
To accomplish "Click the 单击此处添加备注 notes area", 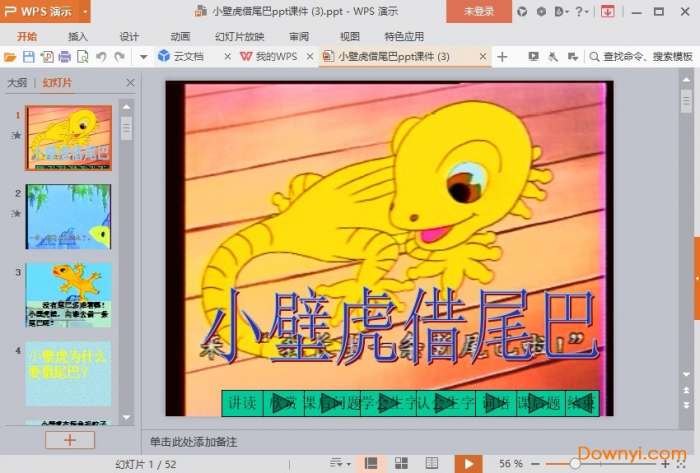I will pos(193,442).
